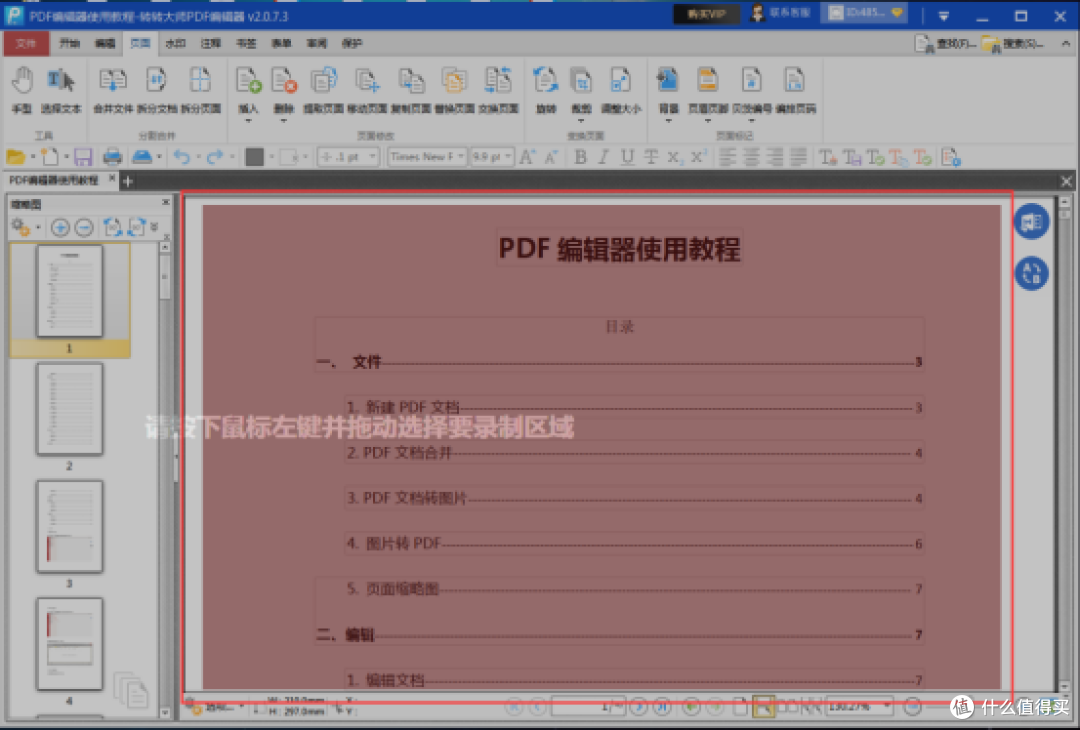Viewport: 1080px width, 730px height.
Task: Toggle superscript formatting
Action: pos(698,158)
